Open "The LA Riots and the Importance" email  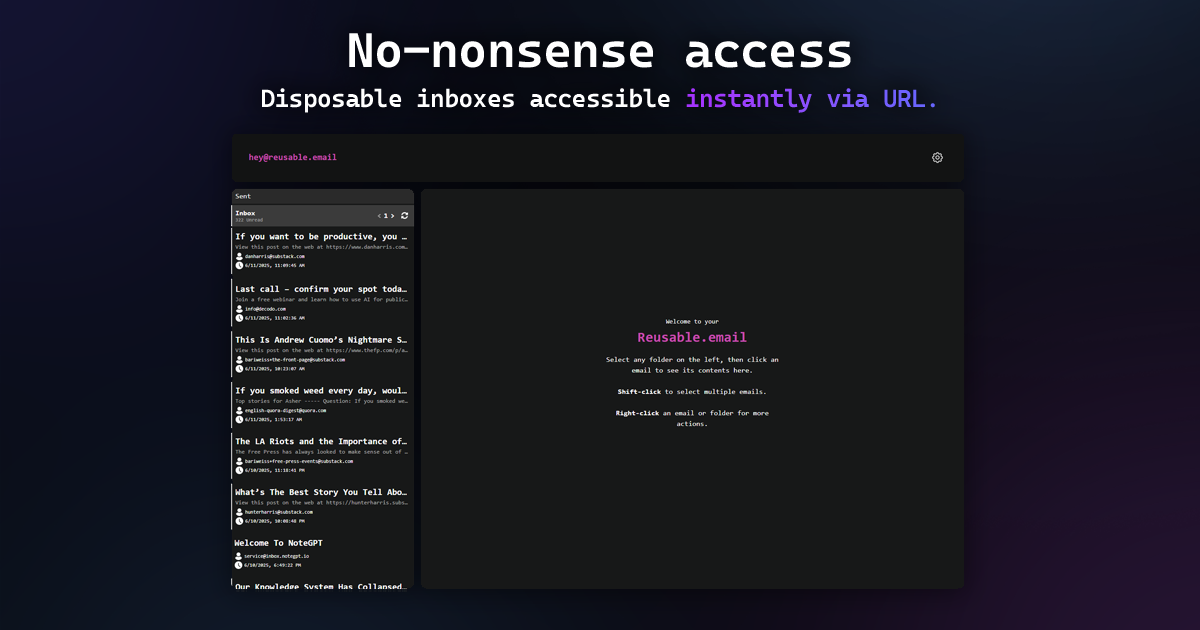(x=322, y=456)
